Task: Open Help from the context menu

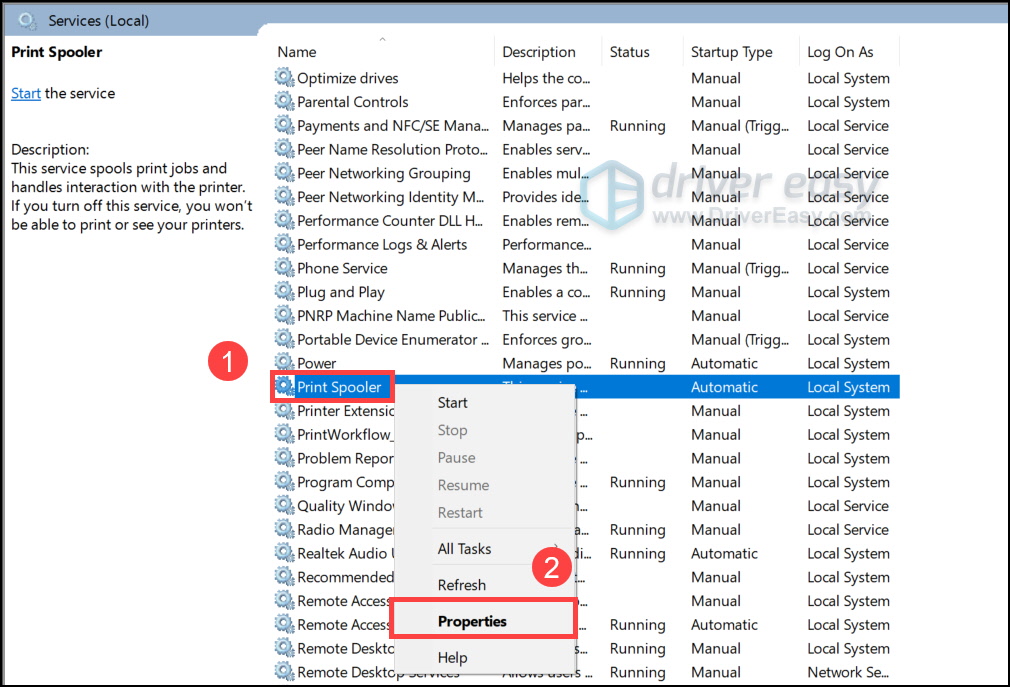Action: [452, 657]
